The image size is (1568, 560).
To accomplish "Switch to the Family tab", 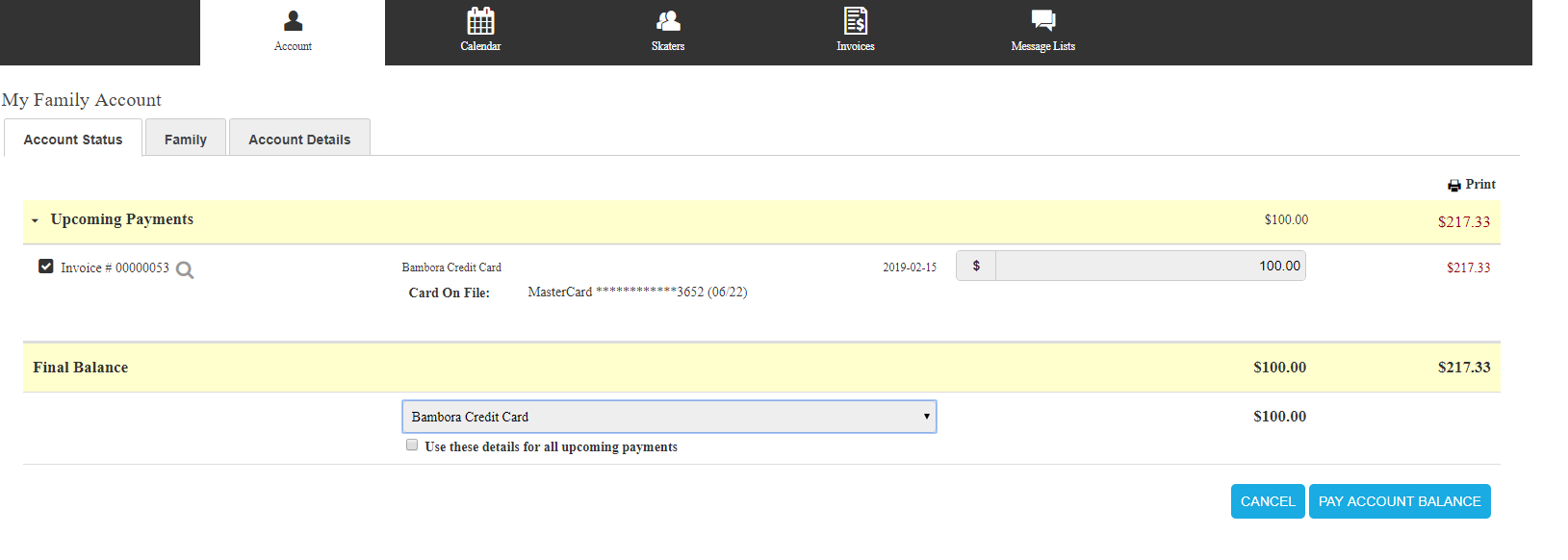I will [x=186, y=139].
